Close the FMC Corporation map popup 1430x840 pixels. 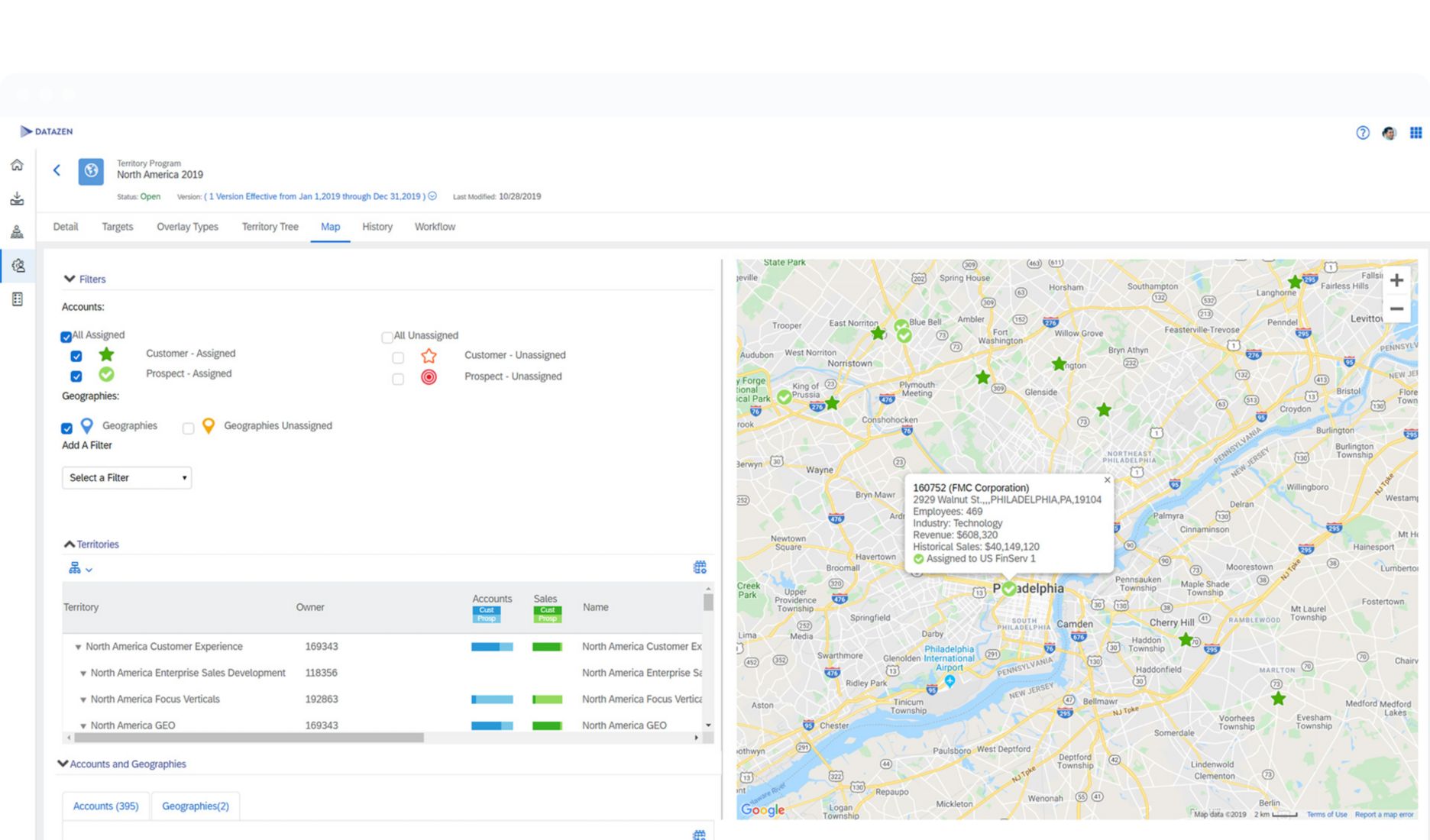pos(1107,480)
